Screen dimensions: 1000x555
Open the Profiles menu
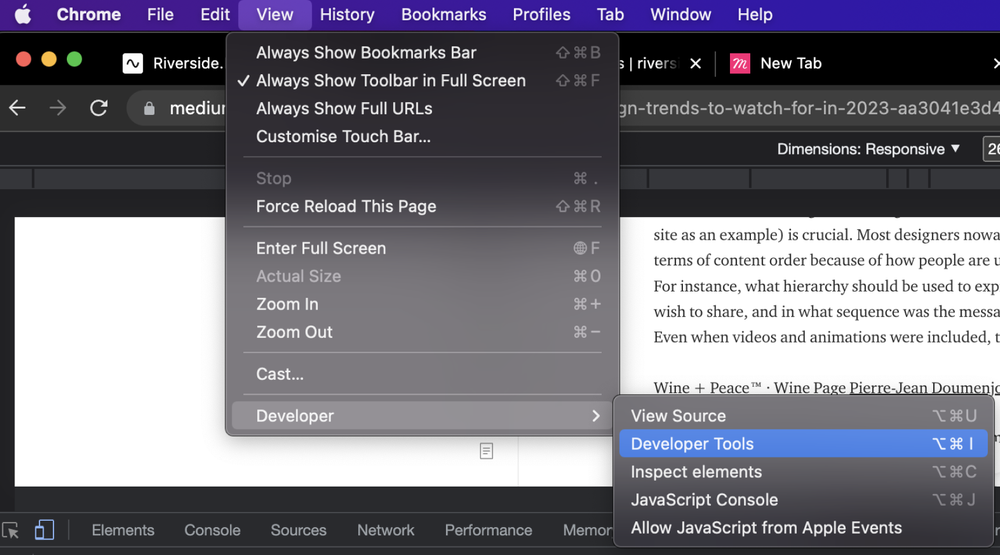(541, 14)
